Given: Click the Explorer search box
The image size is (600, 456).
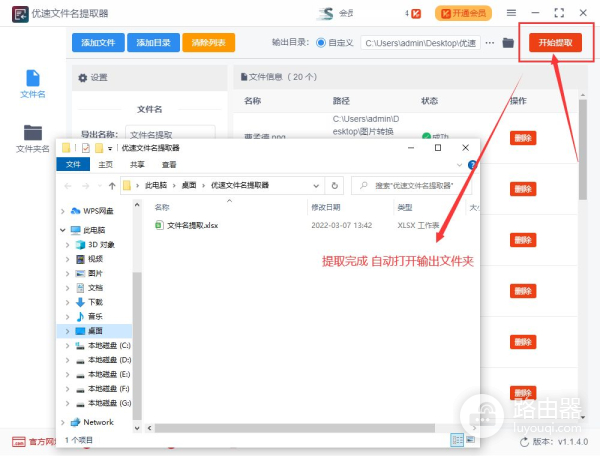Looking at the screenshot, I should pos(411,186).
